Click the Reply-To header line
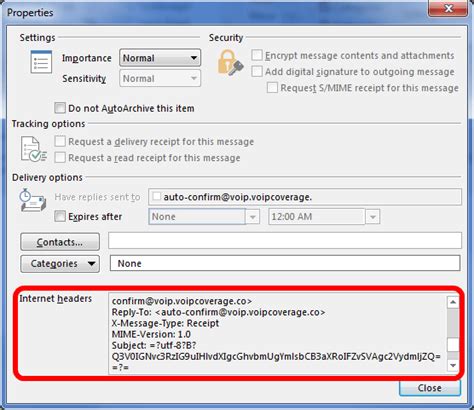The width and height of the screenshot is (474, 410). (x=218, y=312)
